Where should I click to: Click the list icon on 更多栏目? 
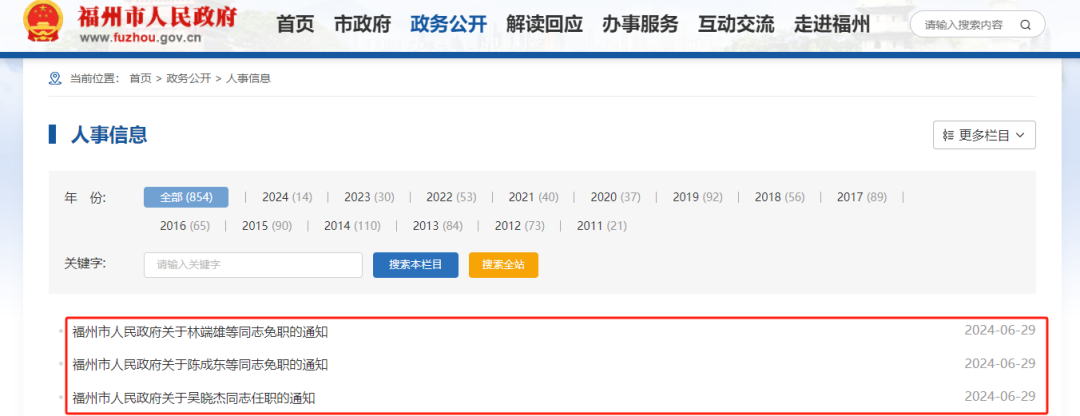948,136
